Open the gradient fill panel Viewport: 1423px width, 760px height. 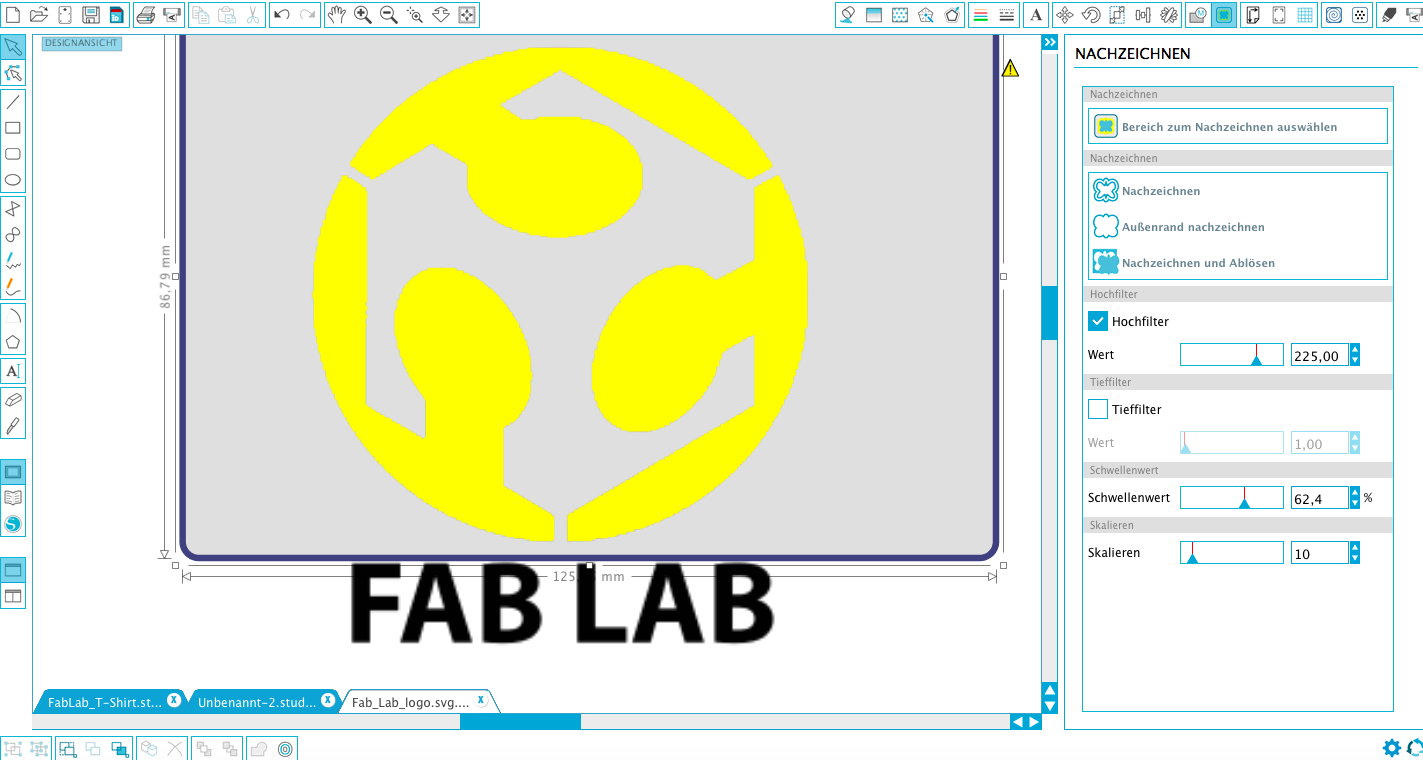(x=873, y=14)
